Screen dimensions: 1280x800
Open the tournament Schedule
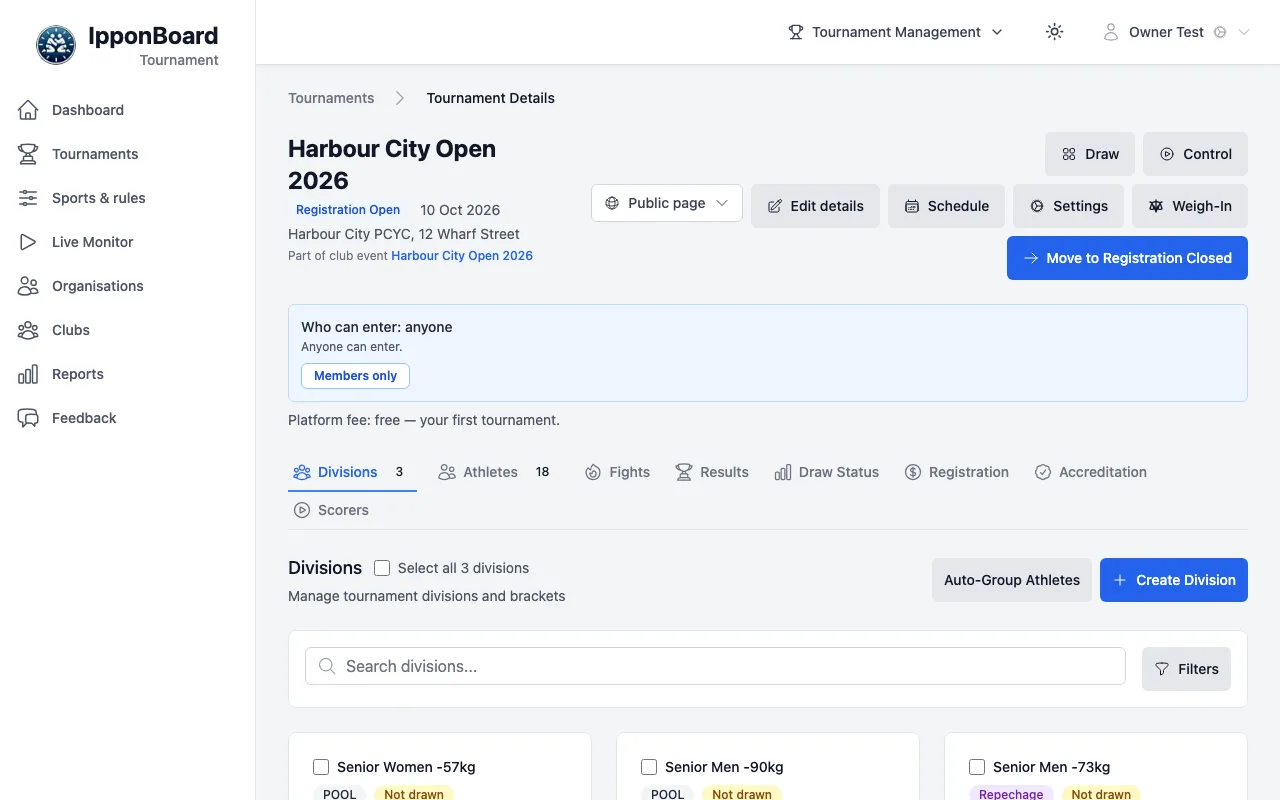(x=946, y=206)
